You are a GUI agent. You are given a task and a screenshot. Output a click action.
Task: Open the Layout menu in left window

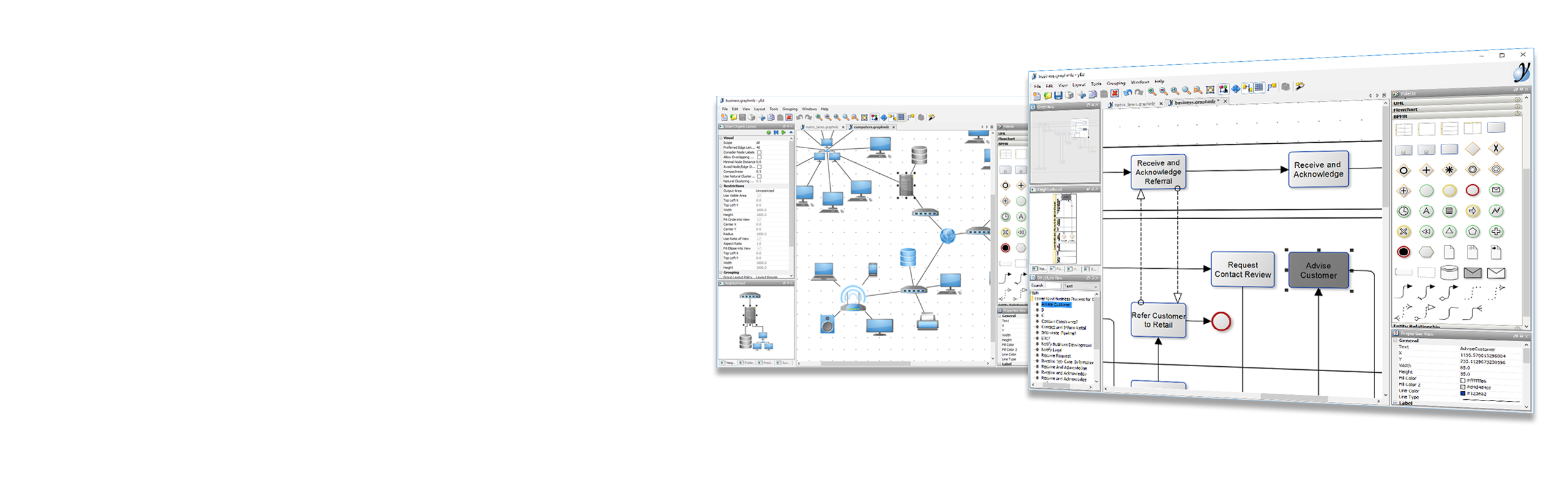click(x=759, y=109)
